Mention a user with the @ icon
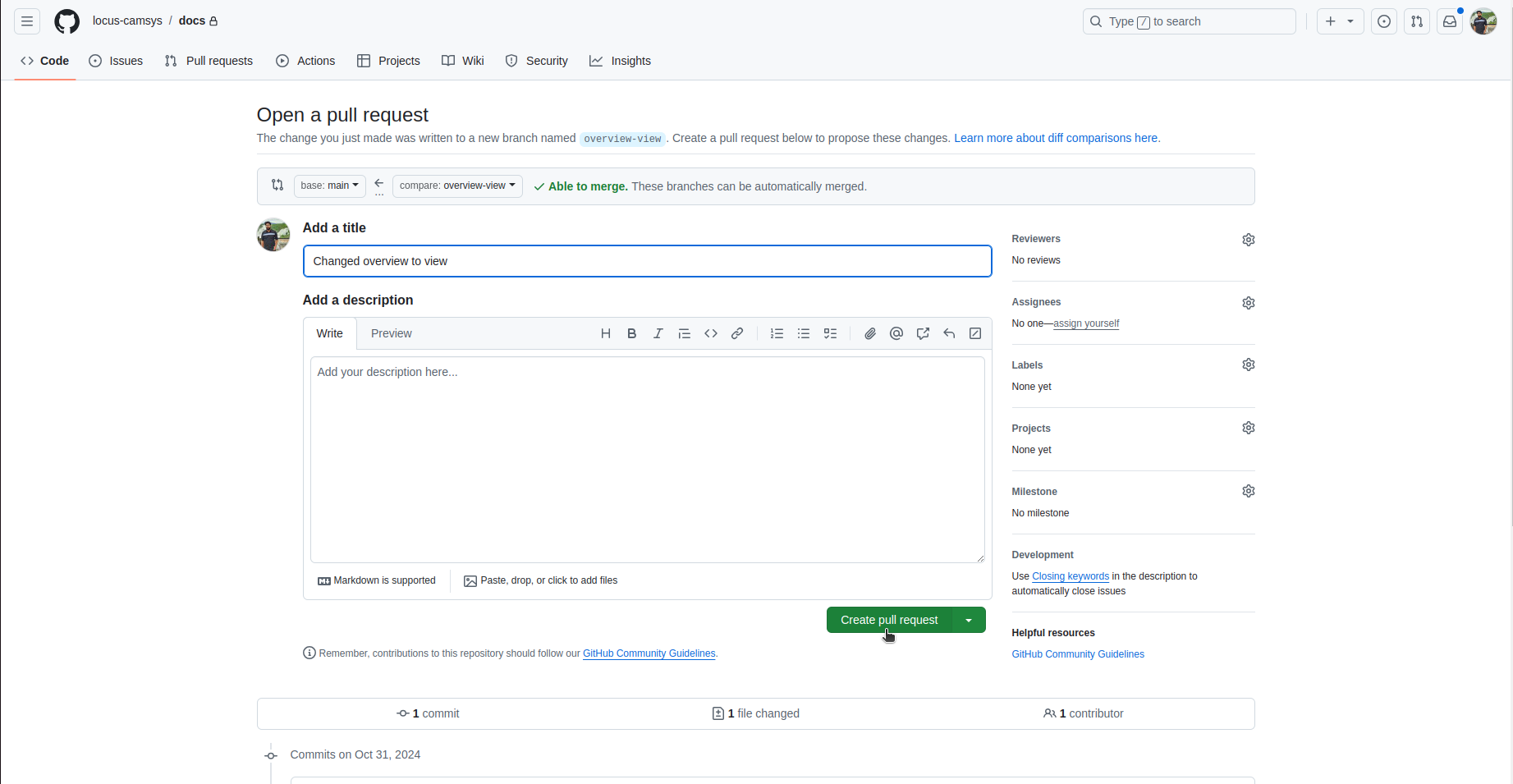This screenshot has height=784, width=1513. pyautogui.click(x=896, y=333)
